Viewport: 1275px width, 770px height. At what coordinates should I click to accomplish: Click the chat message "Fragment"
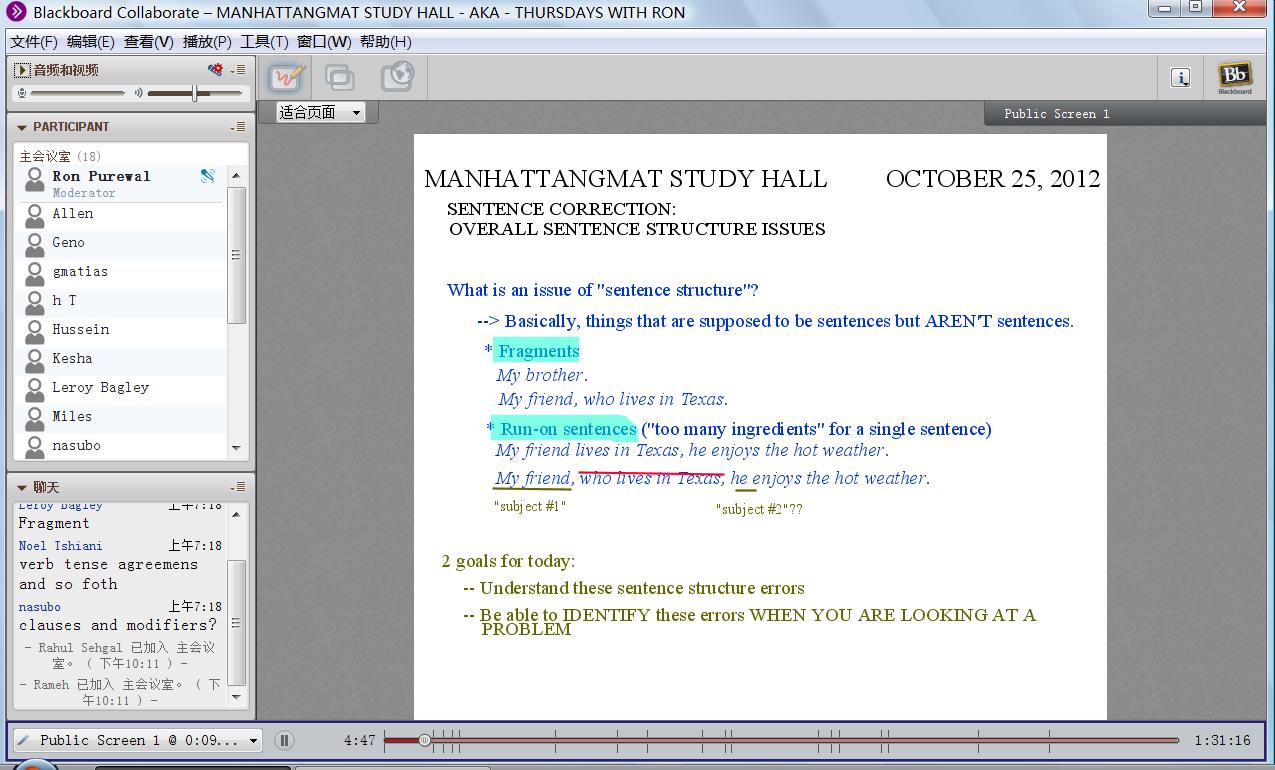[x=54, y=523]
